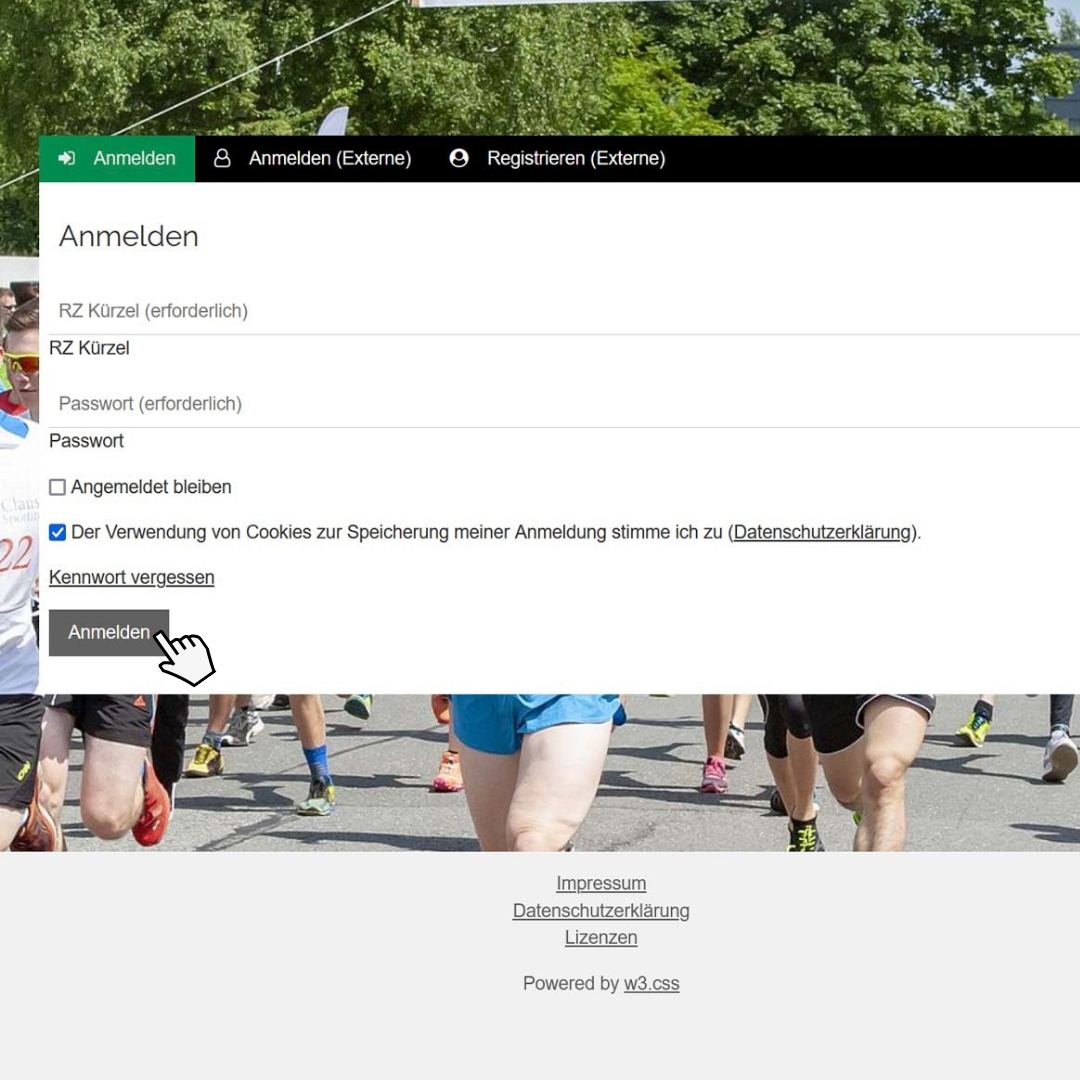Image resolution: width=1080 pixels, height=1080 pixels.
Task: Open the Impressum footer link
Action: click(x=601, y=884)
